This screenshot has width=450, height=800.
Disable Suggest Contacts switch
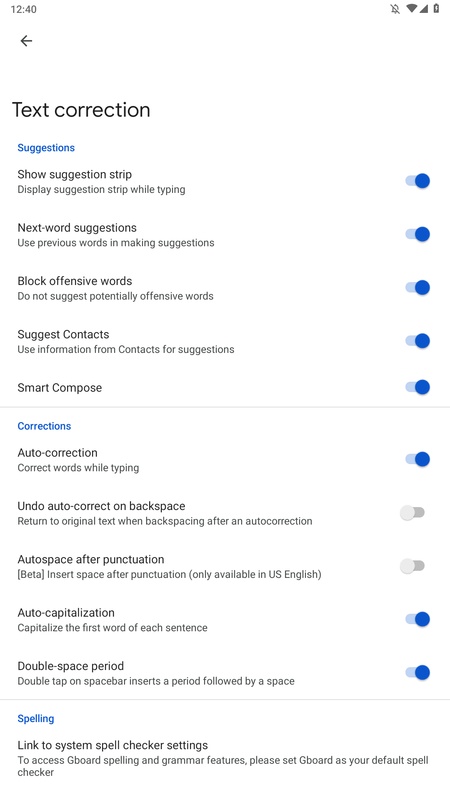pos(418,341)
